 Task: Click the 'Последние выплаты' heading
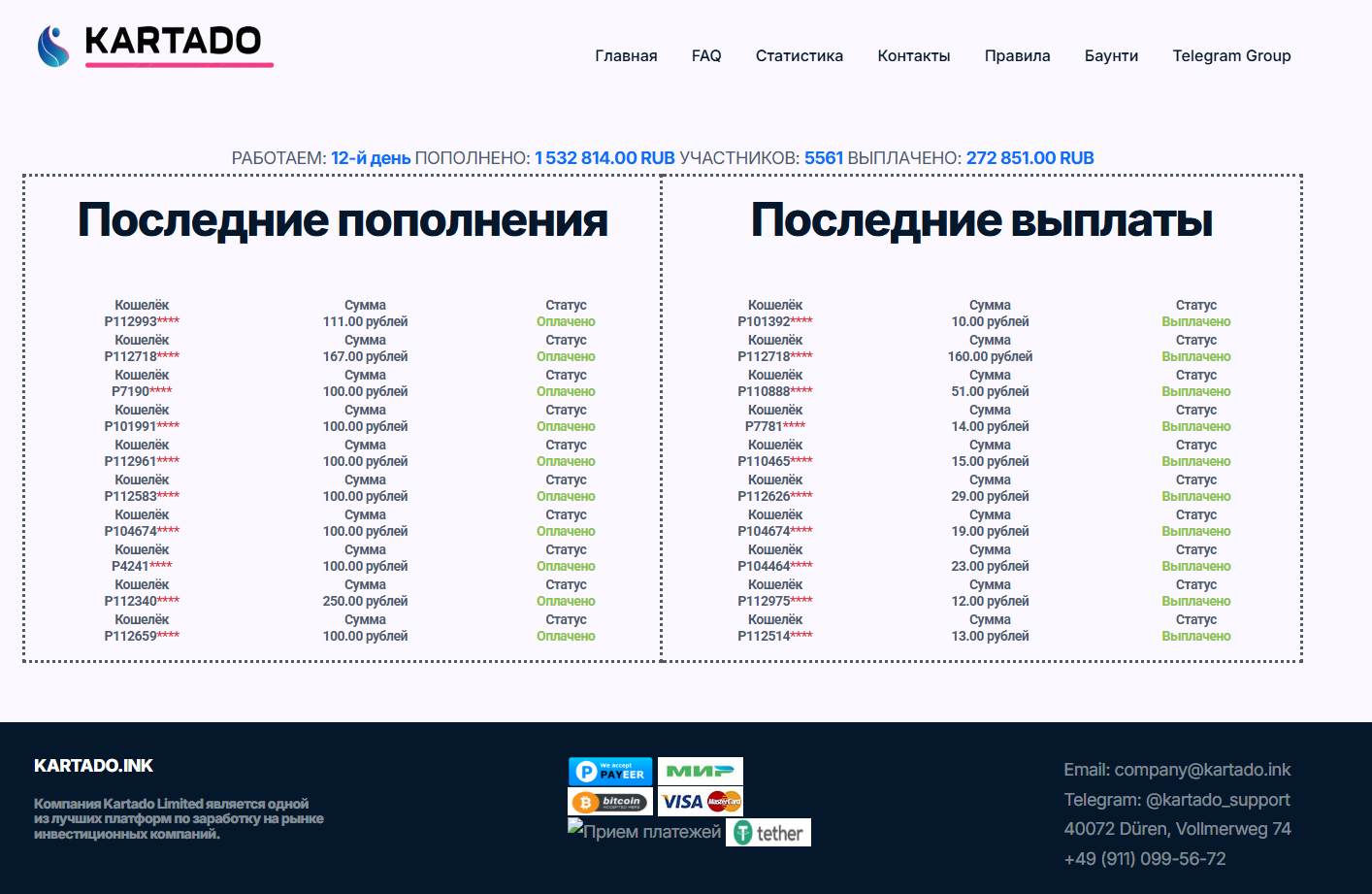[982, 220]
